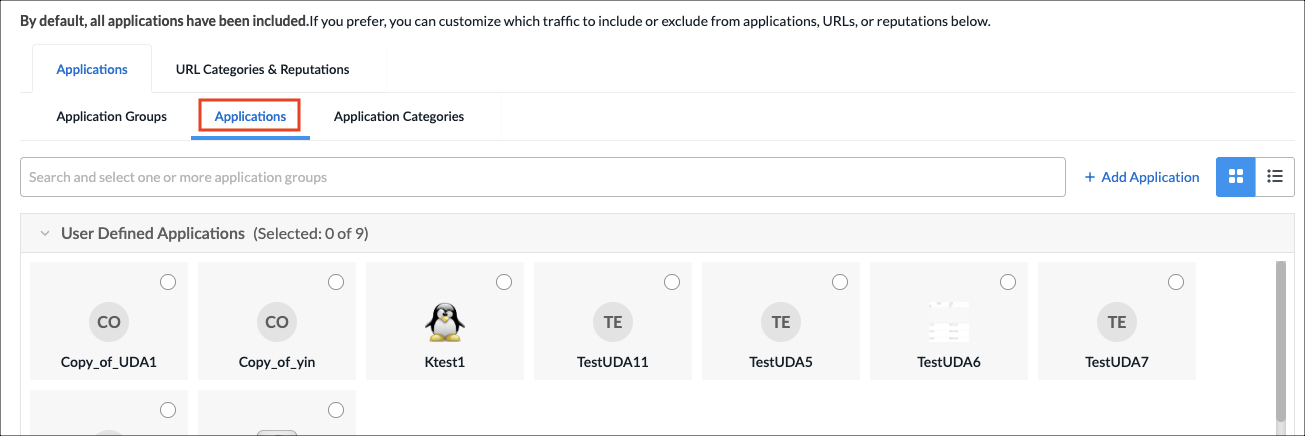Click the TestUDA7 TE avatar icon

click(x=1117, y=322)
